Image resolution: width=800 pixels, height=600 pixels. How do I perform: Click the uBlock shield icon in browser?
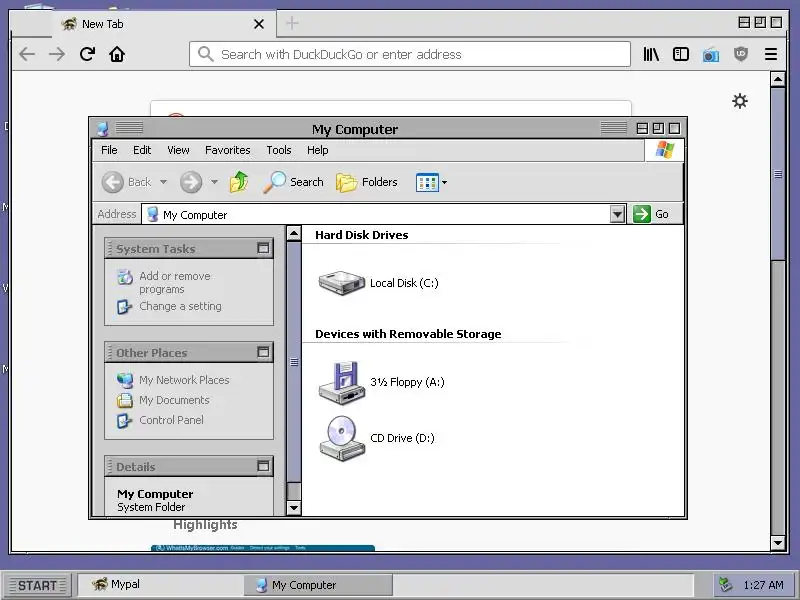(741, 54)
